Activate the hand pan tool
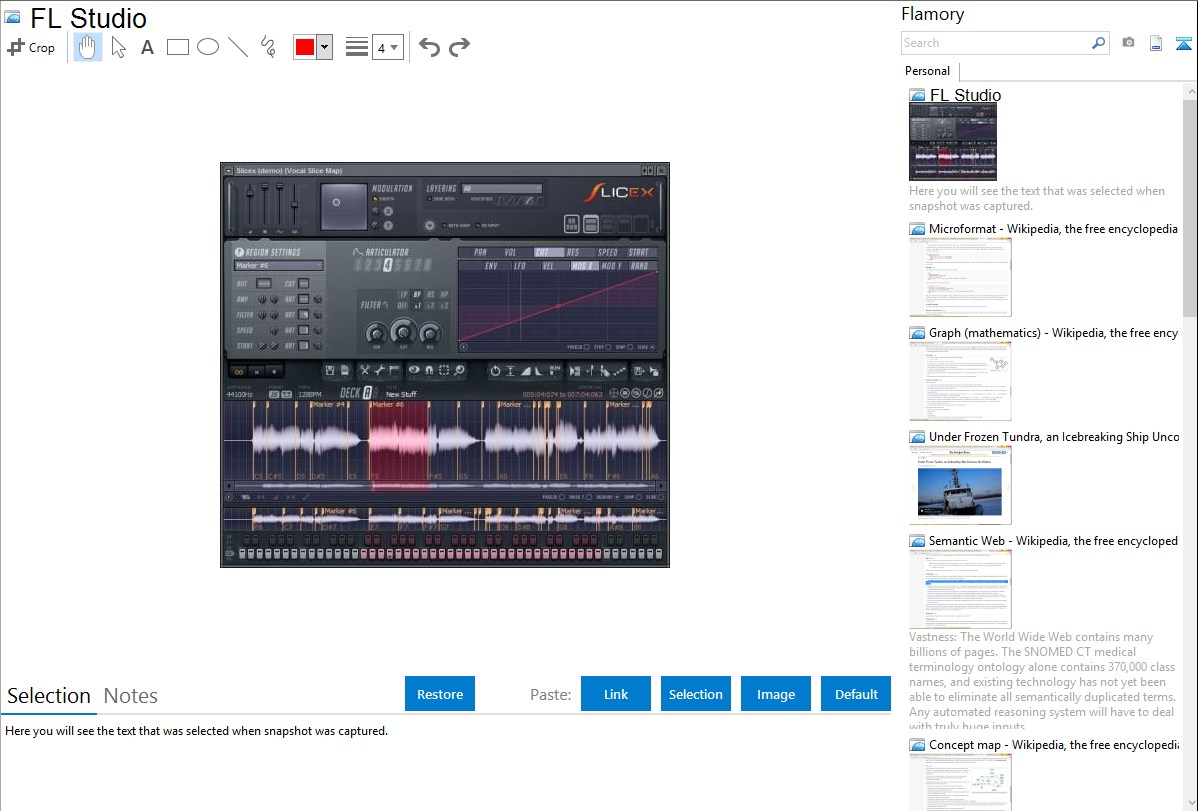The image size is (1198, 811). [x=88, y=47]
